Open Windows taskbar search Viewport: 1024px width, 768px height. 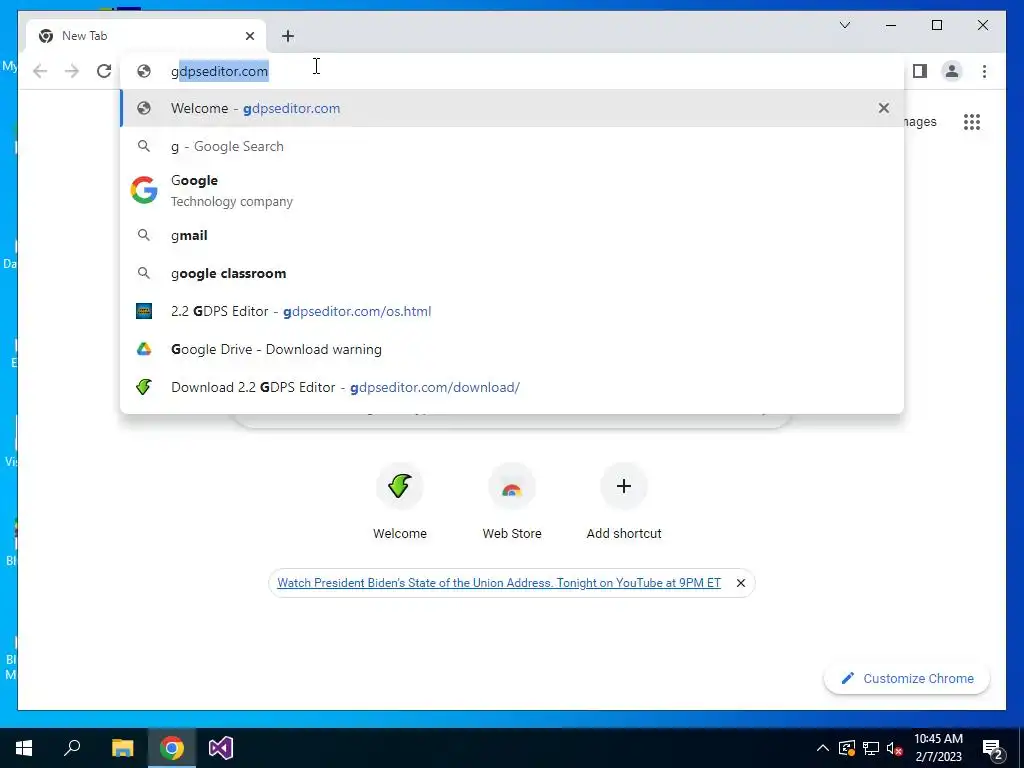tap(72, 748)
